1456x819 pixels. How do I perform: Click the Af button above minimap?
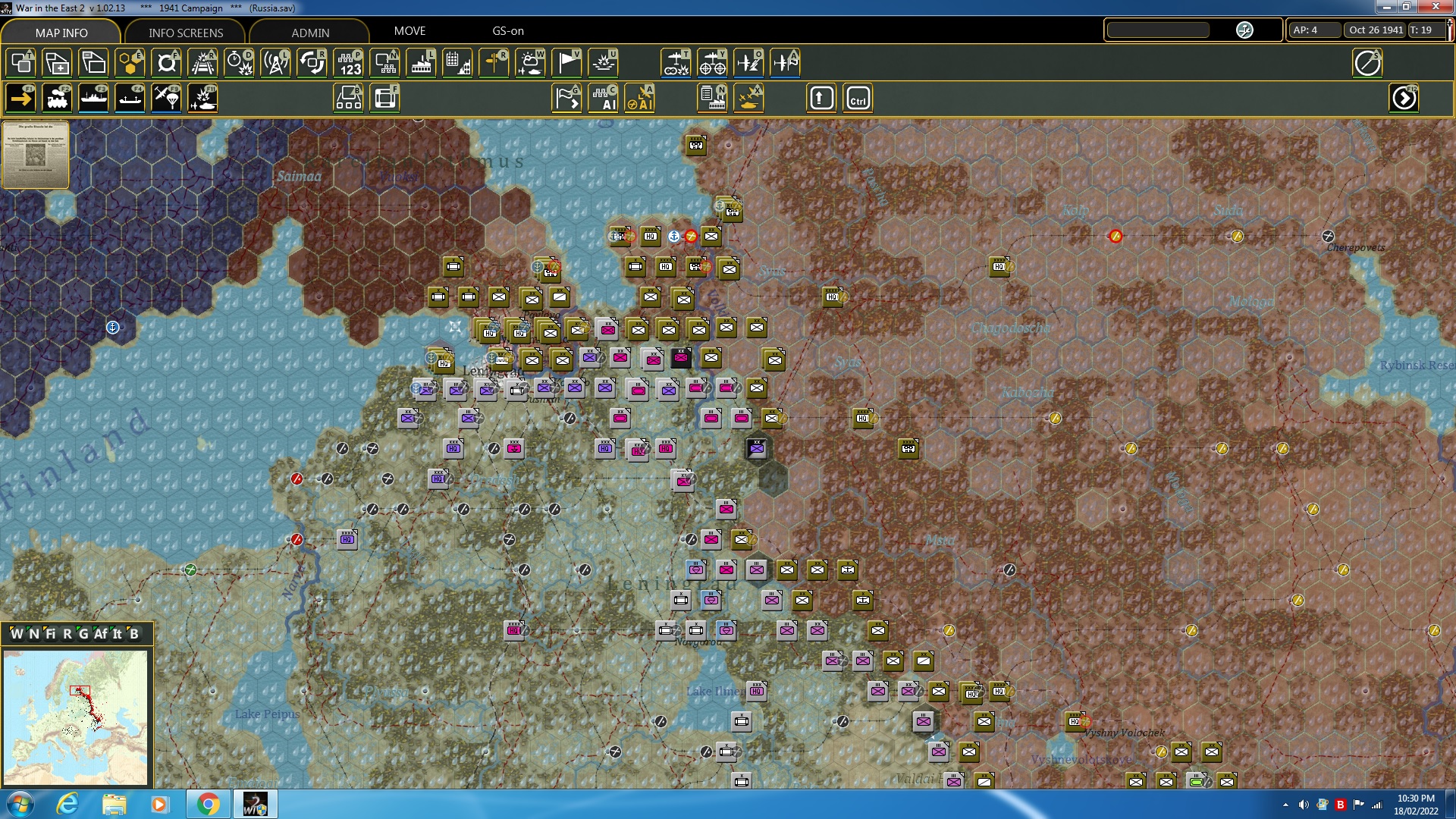point(101,634)
